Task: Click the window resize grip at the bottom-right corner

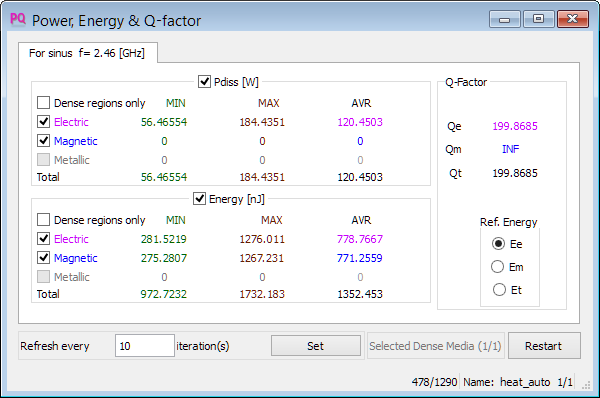Action: click(586, 386)
